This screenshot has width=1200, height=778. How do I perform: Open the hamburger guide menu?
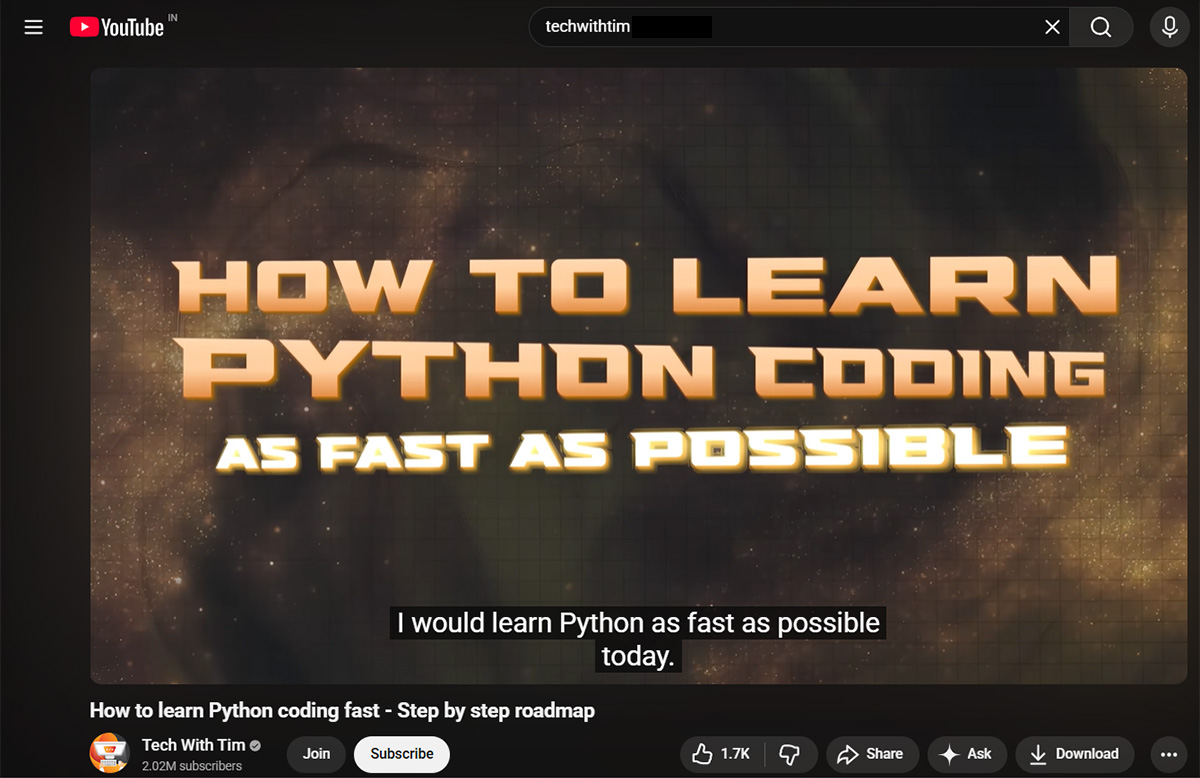pos(33,27)
